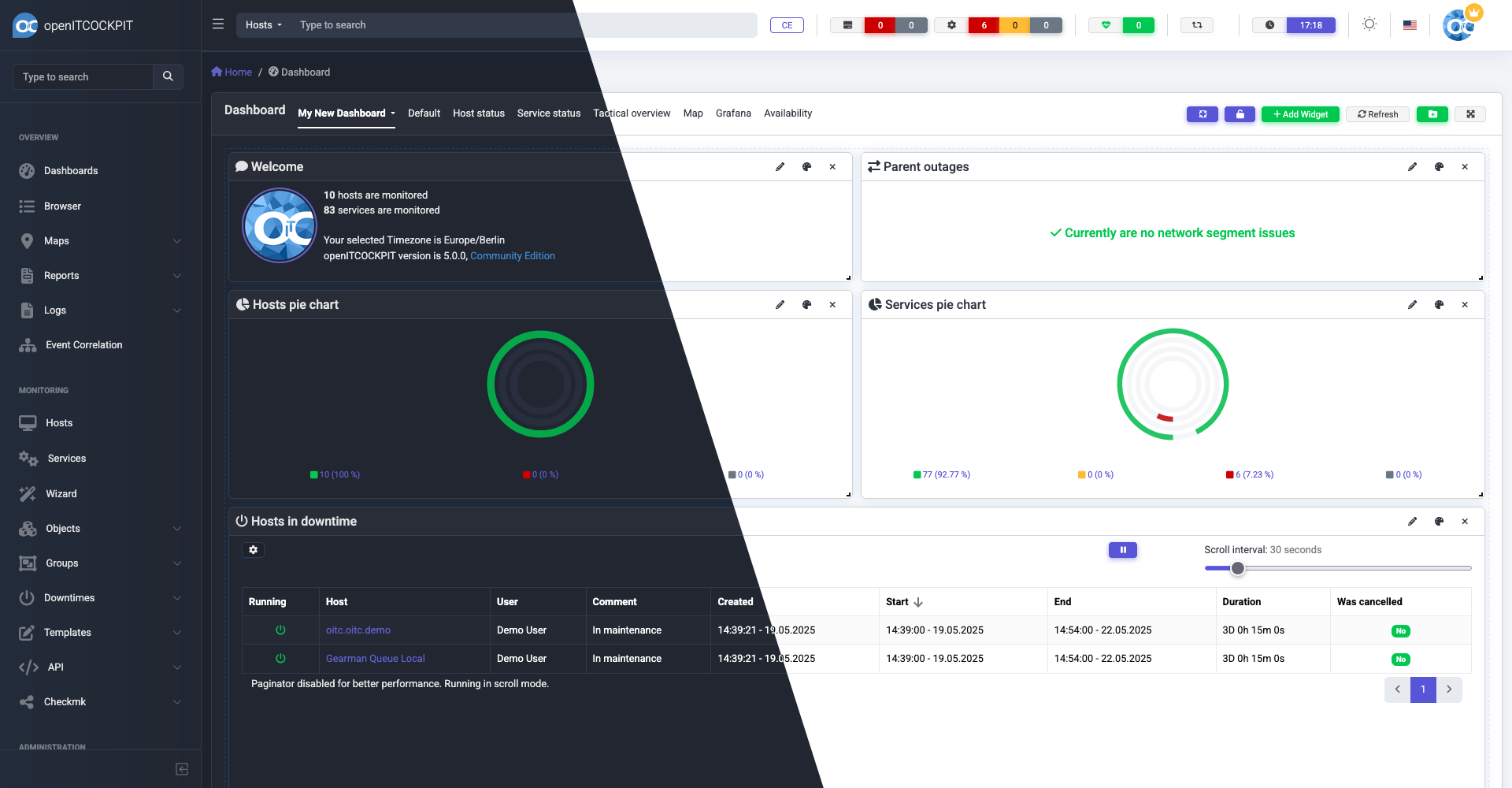The width and height of the screenshot is (1512, 788).
Task: Click the expand arrows button near Refresh
Action: 1470,114
